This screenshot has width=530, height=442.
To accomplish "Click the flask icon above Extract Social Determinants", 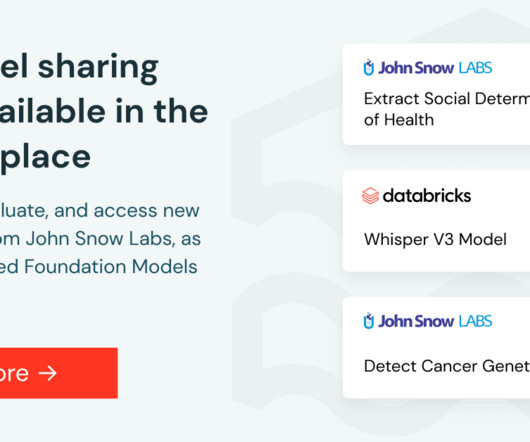I will (x=368, y=67).
